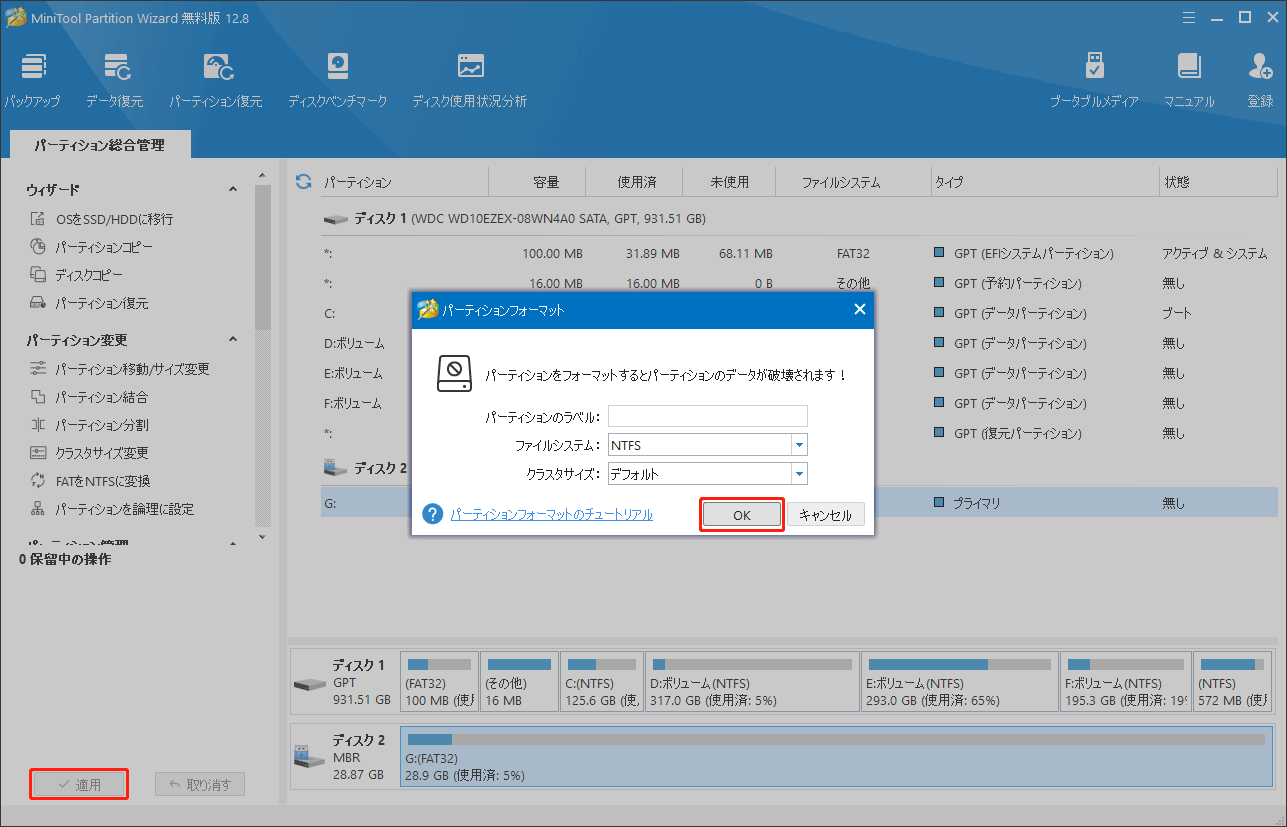
Task: Sort by 容量 column header
Action: [x=546, y=183]
